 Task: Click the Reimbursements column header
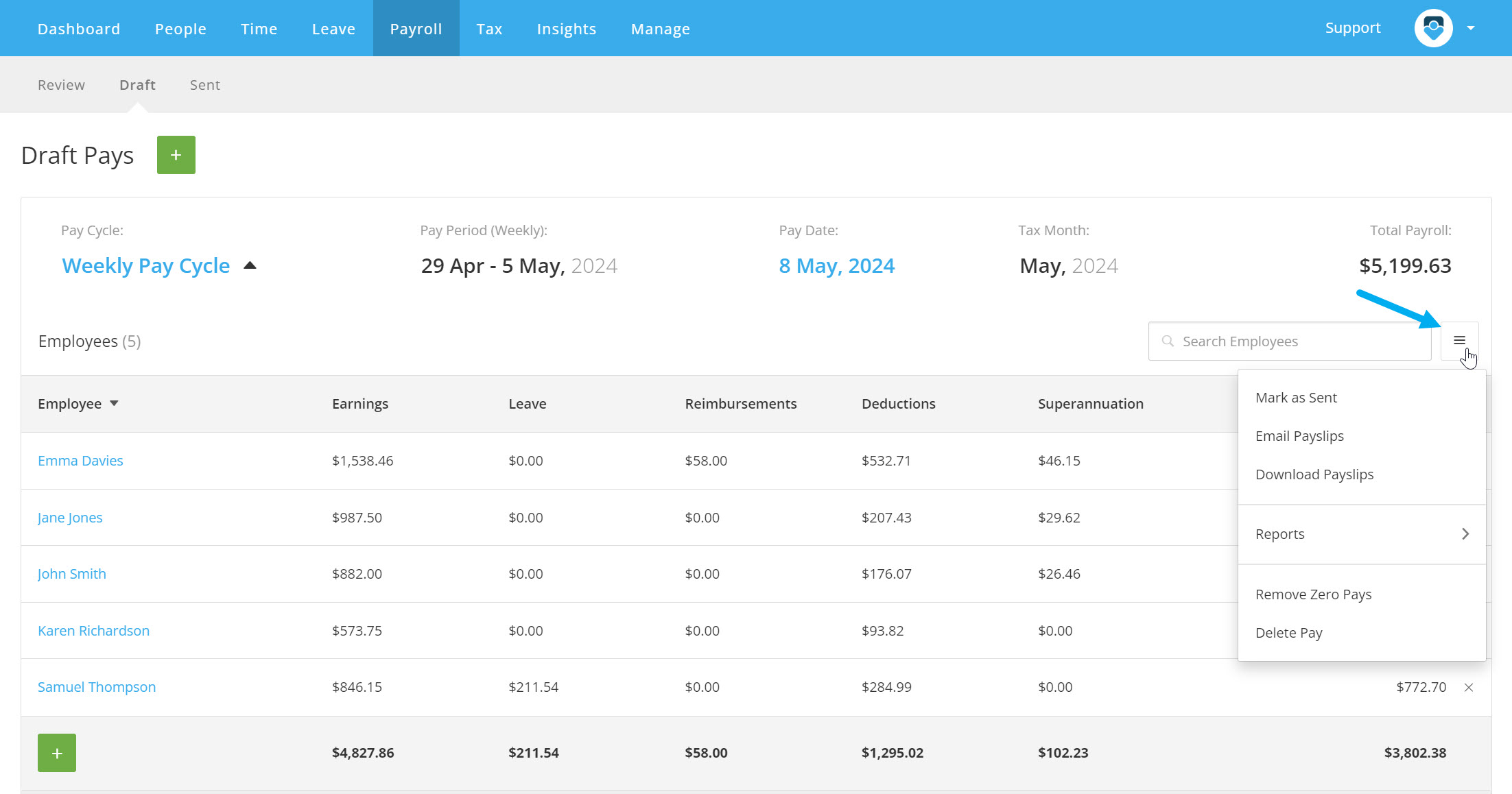(x=741, y=404)
